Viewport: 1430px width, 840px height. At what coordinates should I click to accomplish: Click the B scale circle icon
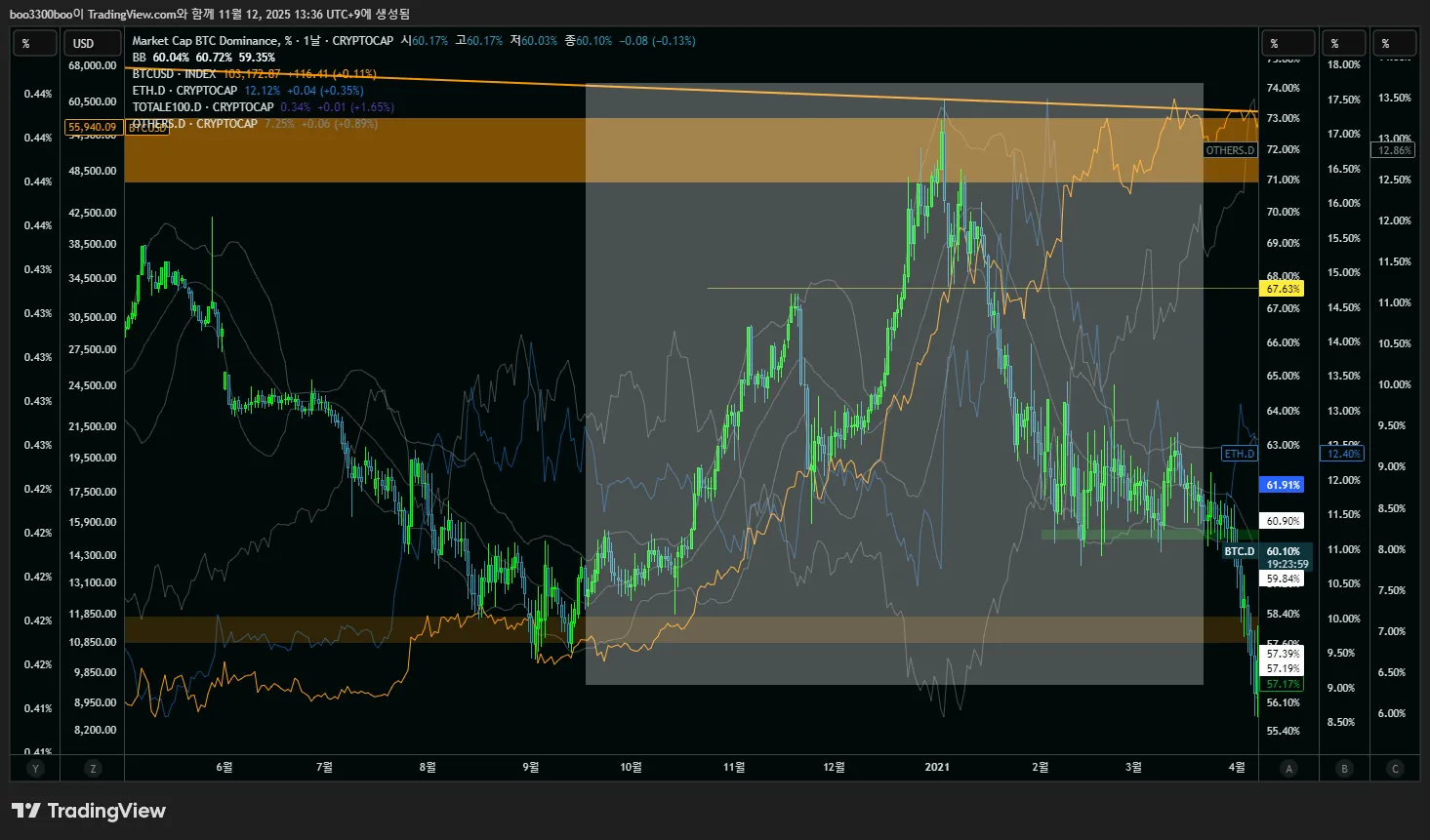pyautogui.click(x=1344, y=769)
